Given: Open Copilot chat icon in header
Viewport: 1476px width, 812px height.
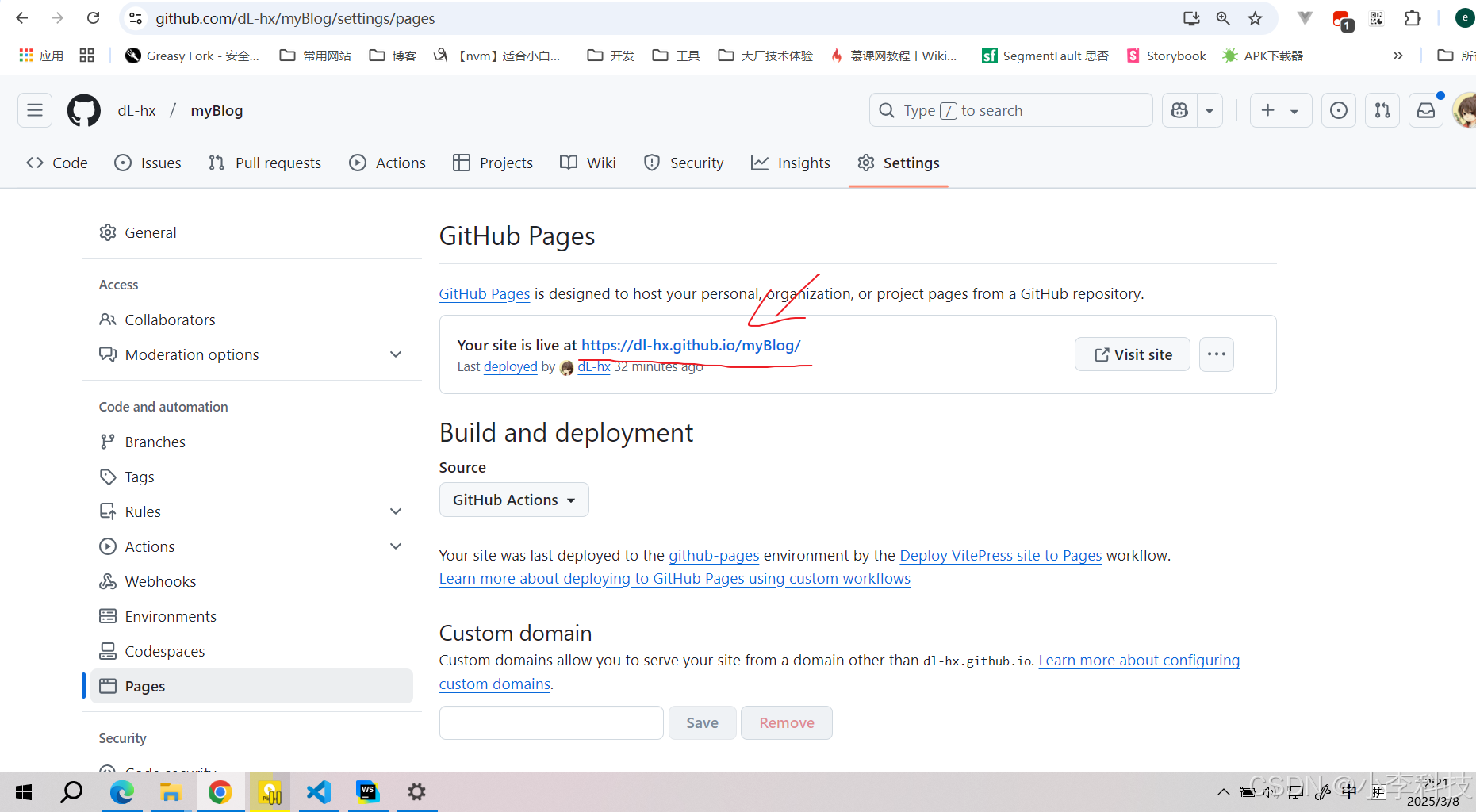Looking at the screenshot, I should 1179,110.
